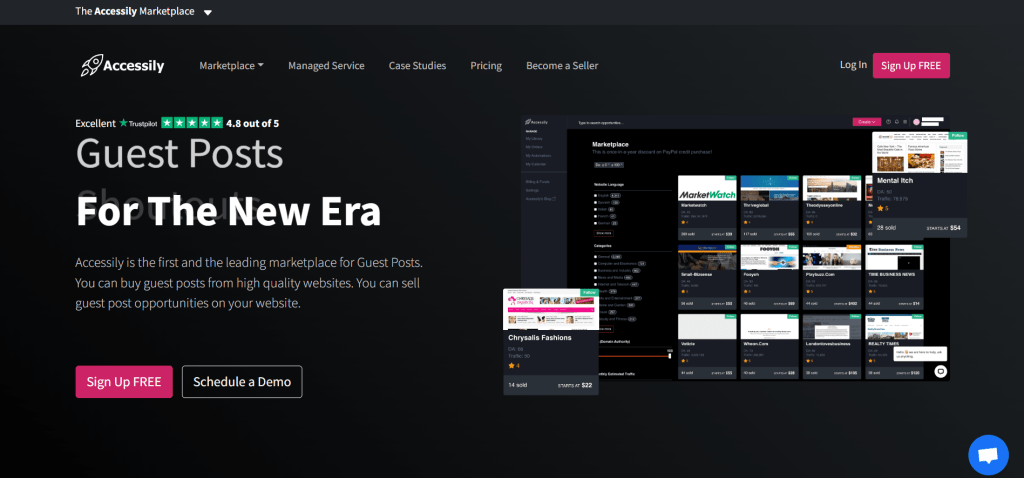The height and width of the screenshot is (478, 1024).
Task: Click the Log In link
Action: click(x=854, y=65)
